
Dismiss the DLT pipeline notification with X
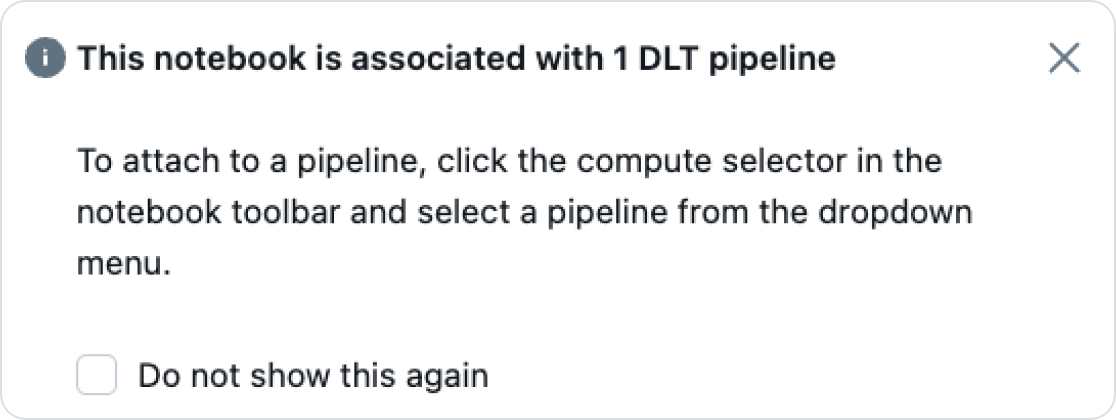[1064, 60]
